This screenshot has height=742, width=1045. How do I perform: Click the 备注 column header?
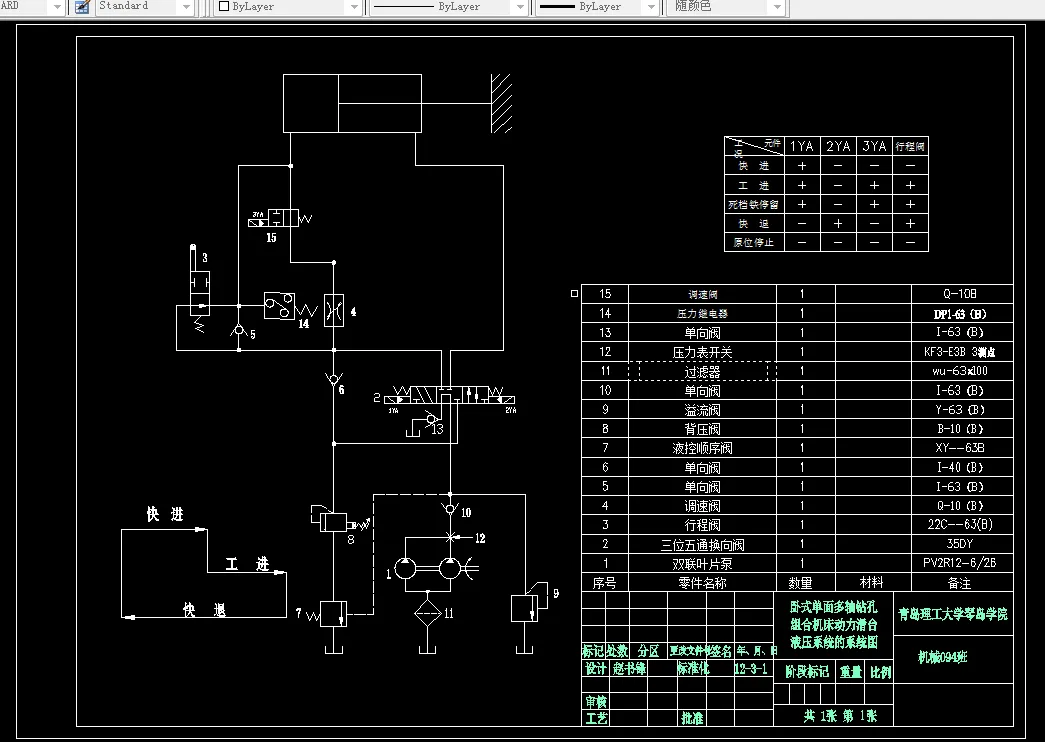(960, 583)
